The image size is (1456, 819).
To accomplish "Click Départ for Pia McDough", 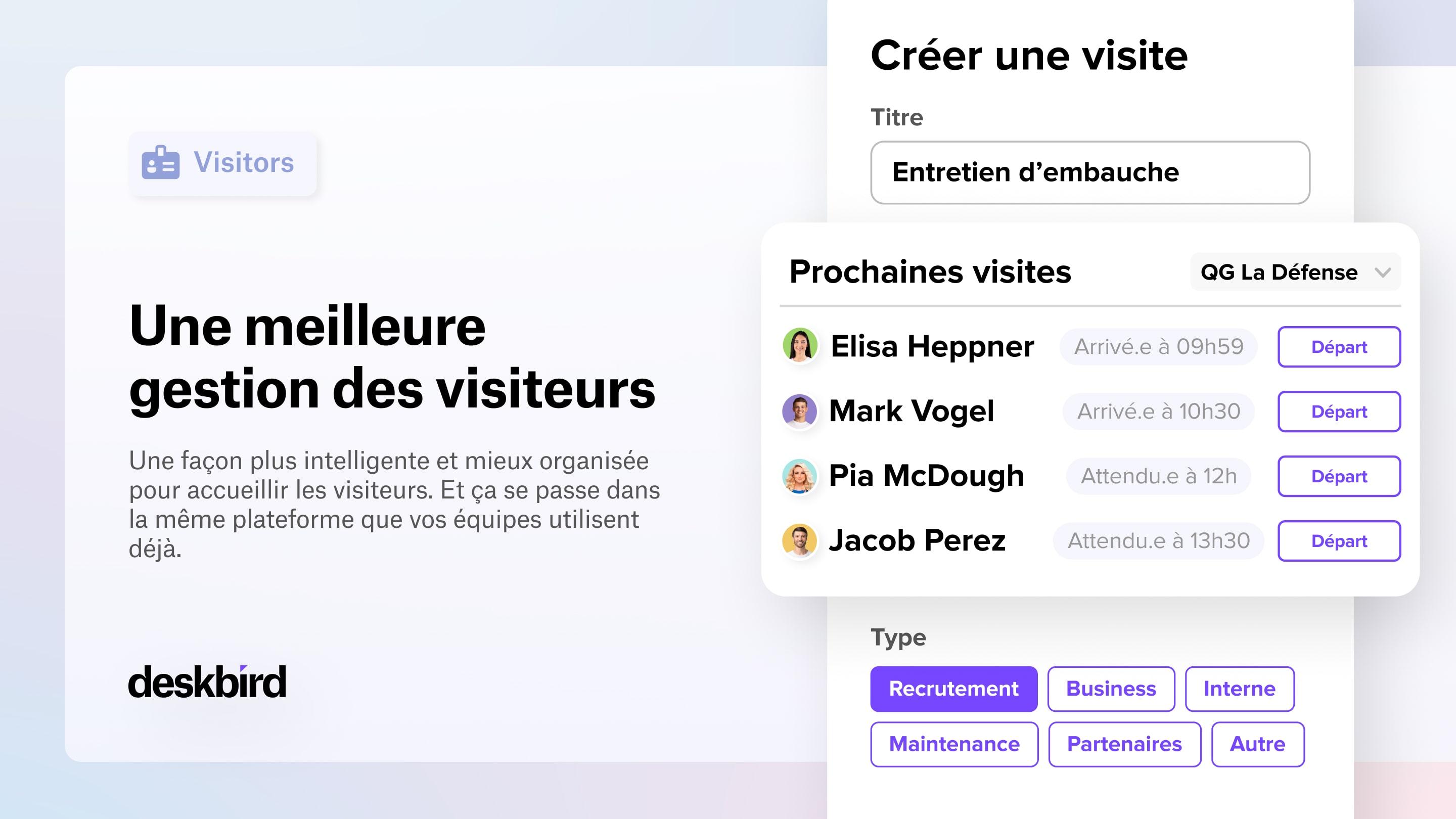I will point(1339,476).
